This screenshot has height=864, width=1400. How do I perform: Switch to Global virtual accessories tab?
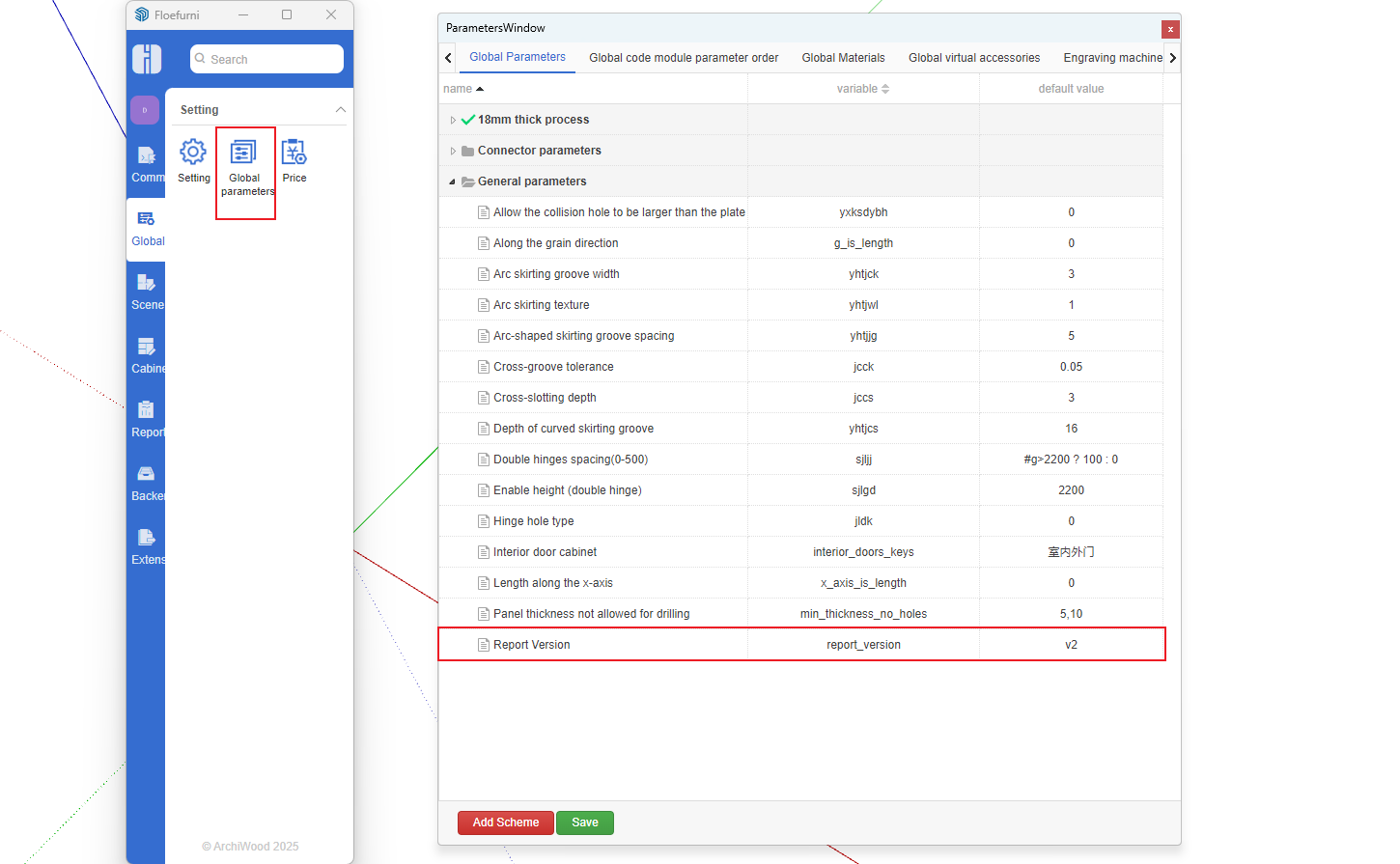click(x=973, y=58)
